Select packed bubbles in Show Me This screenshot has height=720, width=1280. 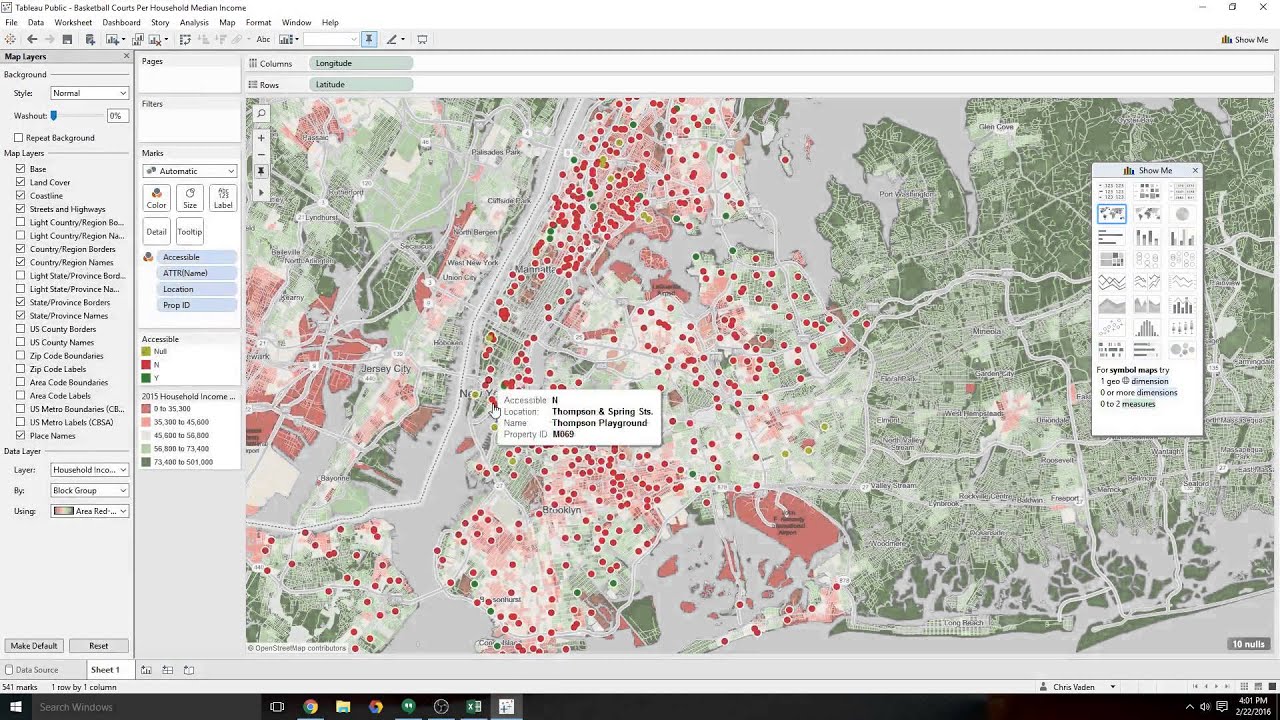(x=1182, y=349)
